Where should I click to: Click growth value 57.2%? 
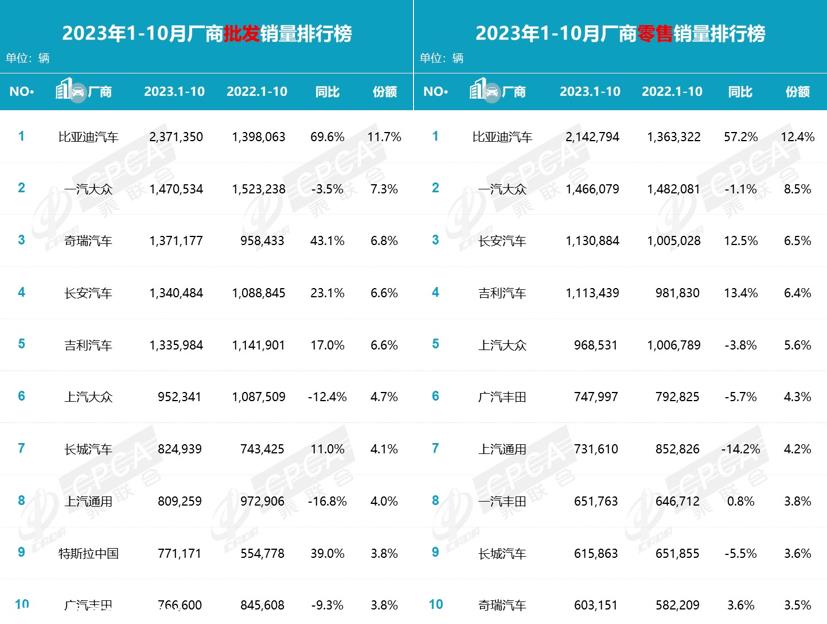pos(741,137)
